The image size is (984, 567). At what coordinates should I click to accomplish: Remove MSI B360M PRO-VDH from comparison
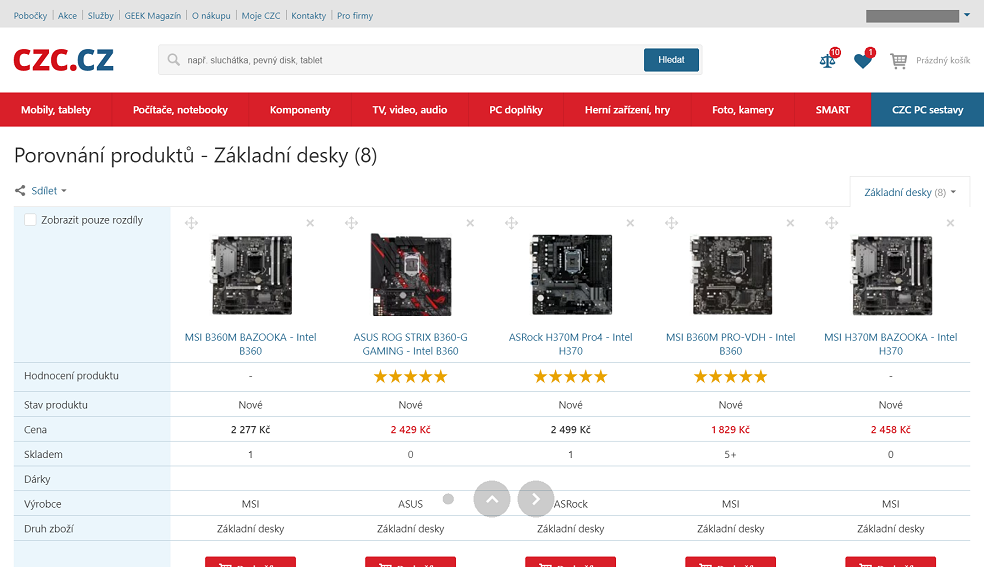pyautogui.click(x=790, y=223)
